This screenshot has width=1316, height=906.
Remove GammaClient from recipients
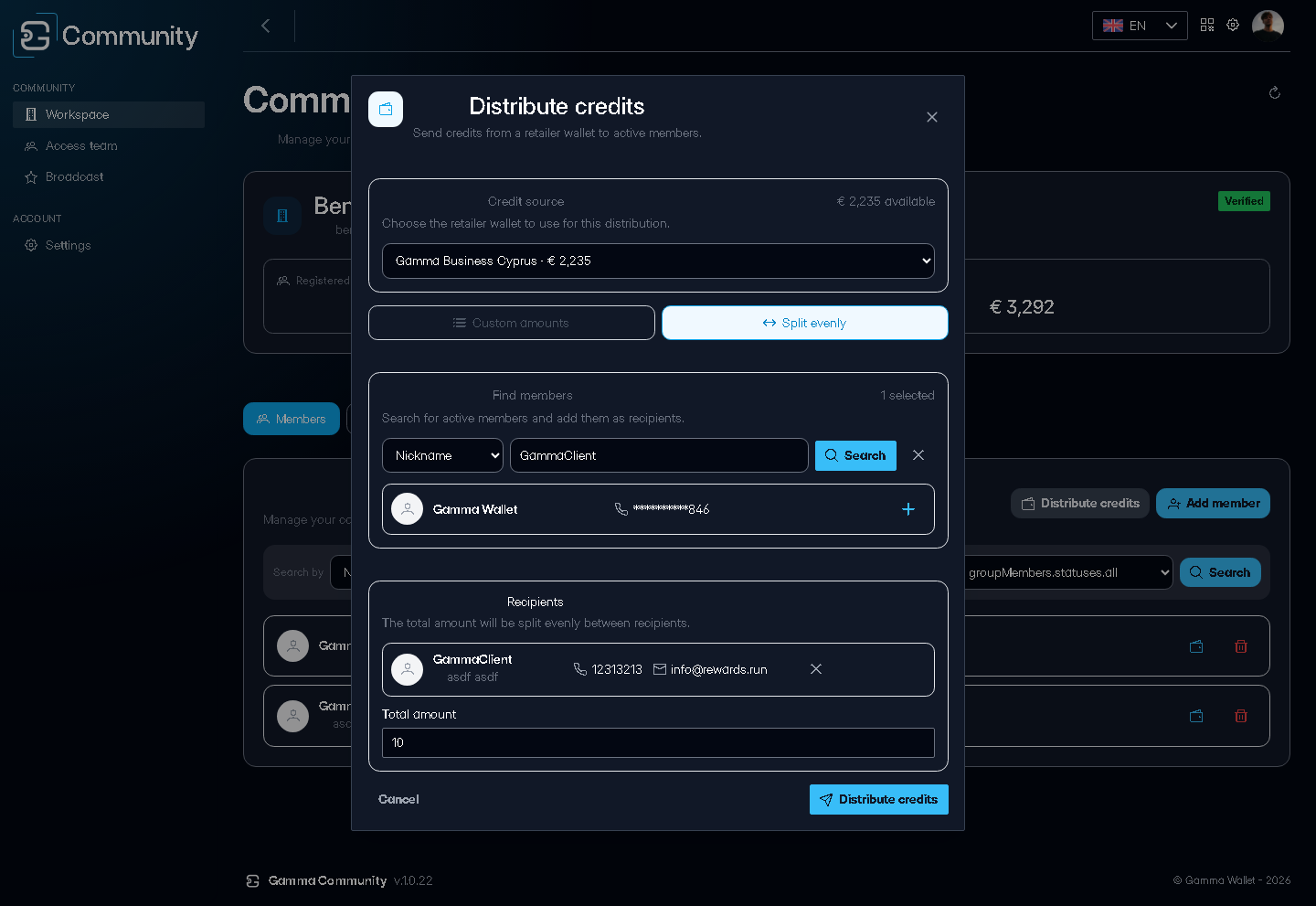pyautogui.click(x=816, y=669)
